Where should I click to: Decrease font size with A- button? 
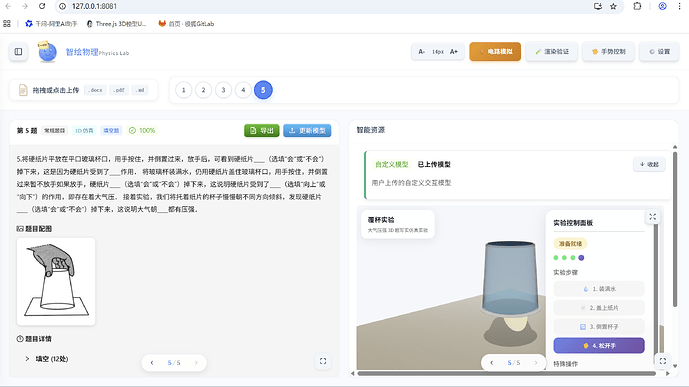click(421, 52)
